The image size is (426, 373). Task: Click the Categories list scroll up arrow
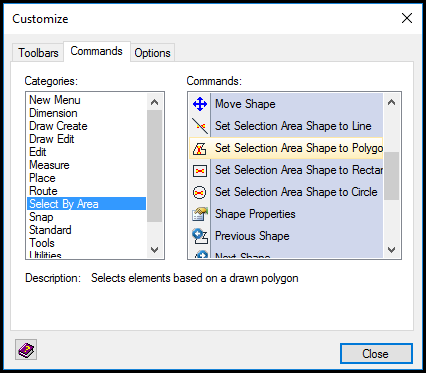pos(154,102)
